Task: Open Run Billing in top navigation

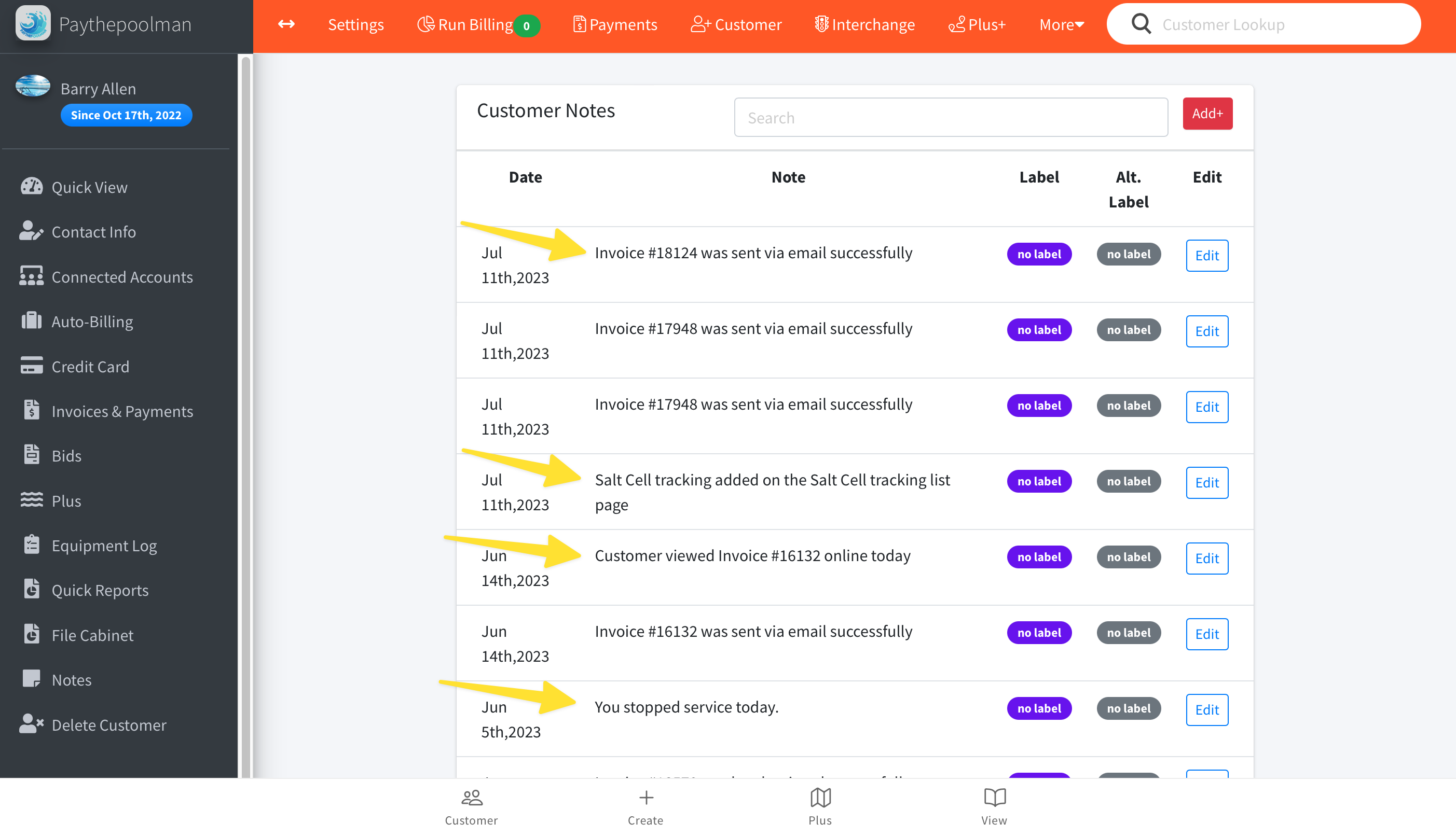Action: click(474, 24)
